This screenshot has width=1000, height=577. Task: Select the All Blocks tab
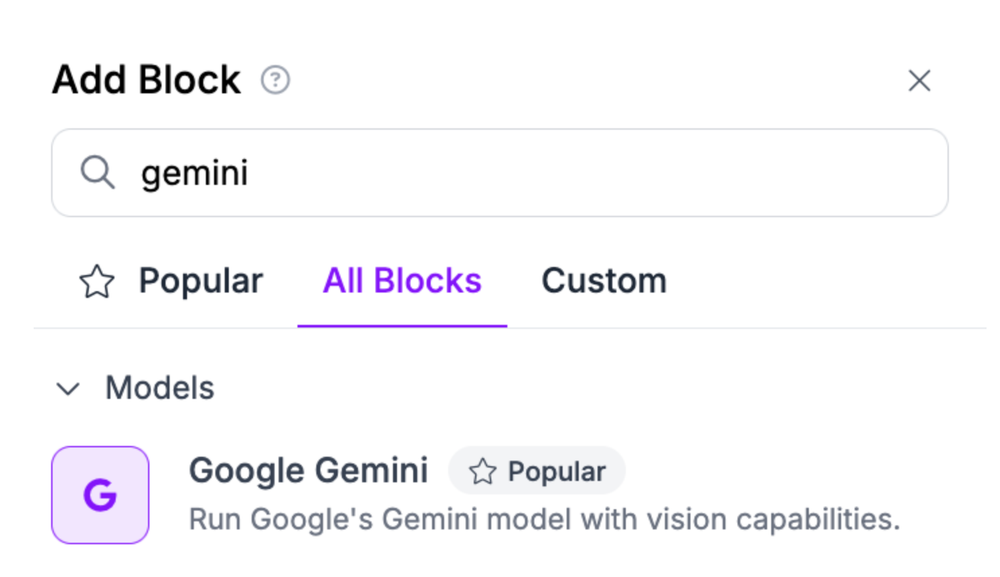point(402,281)
